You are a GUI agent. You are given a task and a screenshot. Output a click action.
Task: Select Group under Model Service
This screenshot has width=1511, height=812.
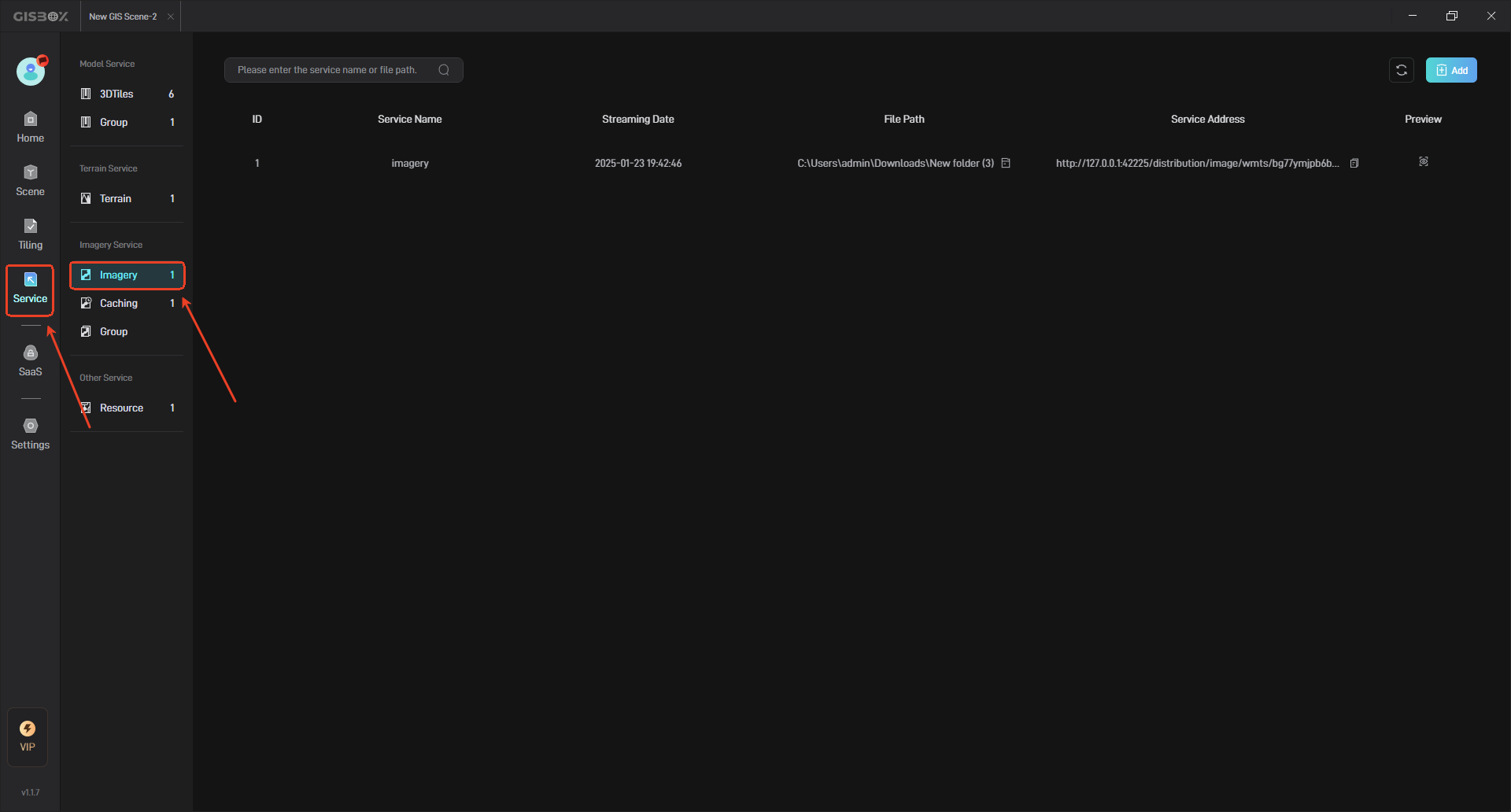pos(127,122)
